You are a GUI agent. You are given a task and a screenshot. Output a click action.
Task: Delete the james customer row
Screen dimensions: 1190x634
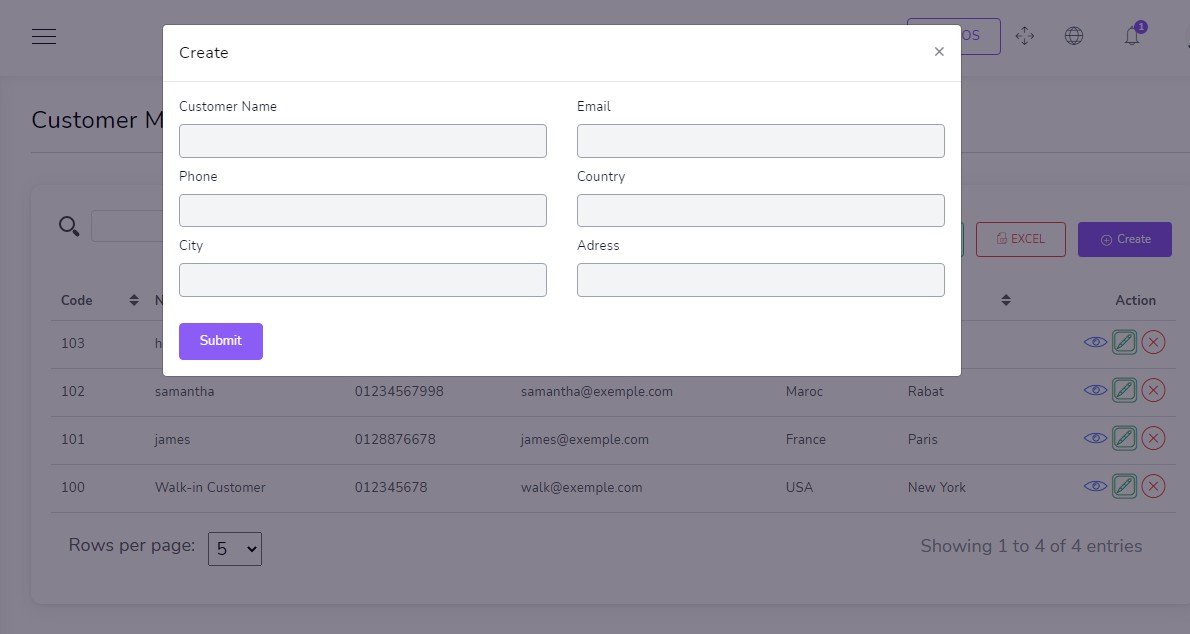tap(1153, 438)
